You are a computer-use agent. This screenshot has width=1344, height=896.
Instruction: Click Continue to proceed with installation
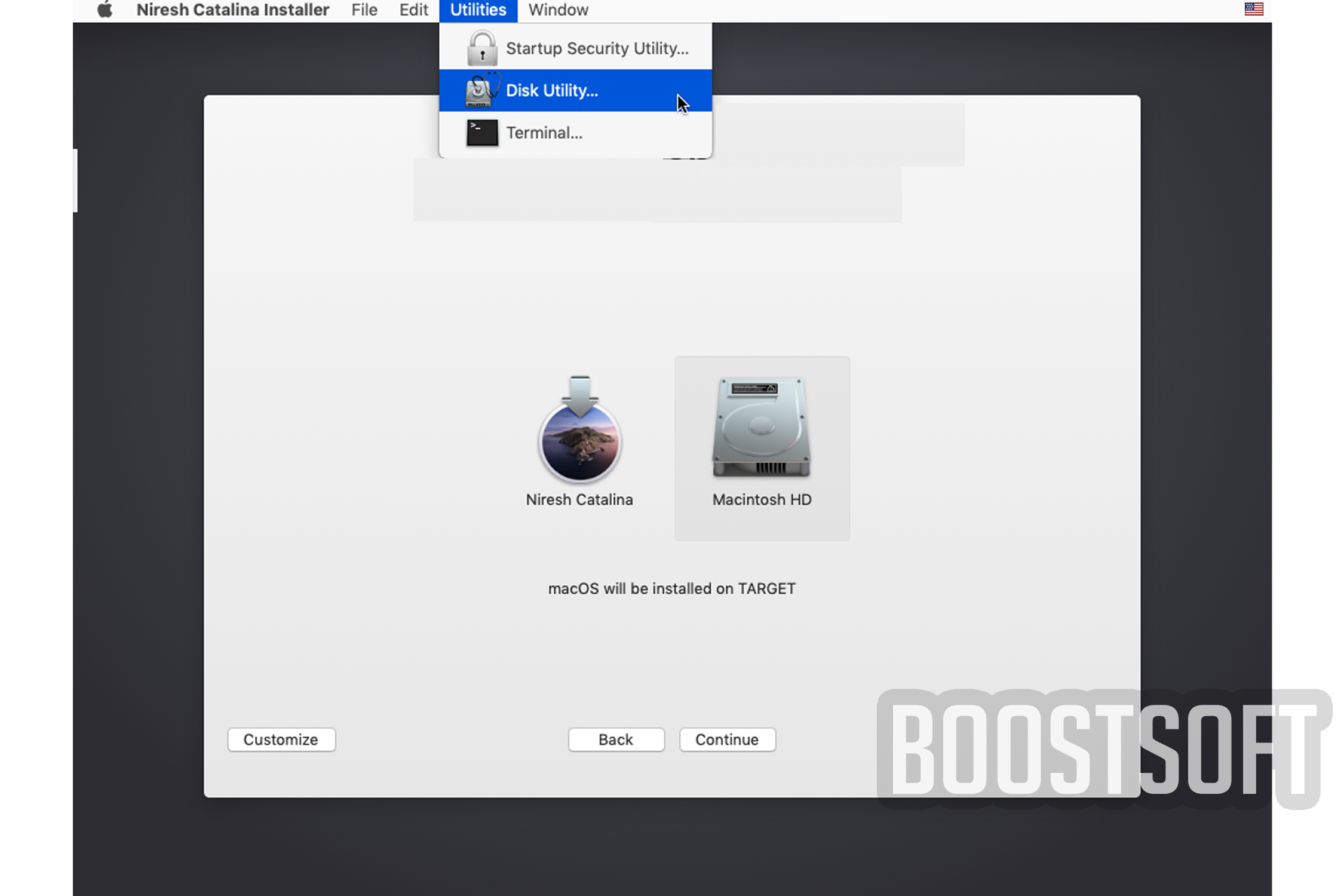pos(727,739)
